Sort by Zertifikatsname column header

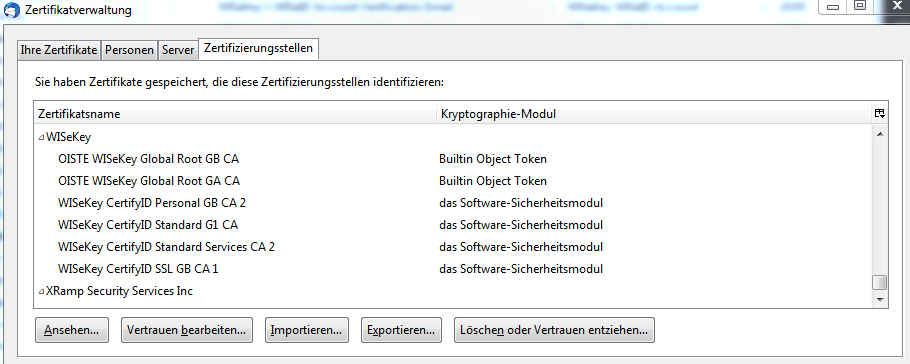tap(235, 114)
